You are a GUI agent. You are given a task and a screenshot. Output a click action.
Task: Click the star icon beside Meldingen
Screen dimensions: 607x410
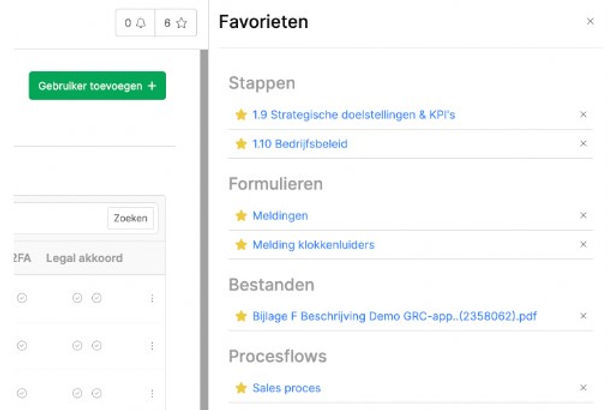(x=240, y=215)
